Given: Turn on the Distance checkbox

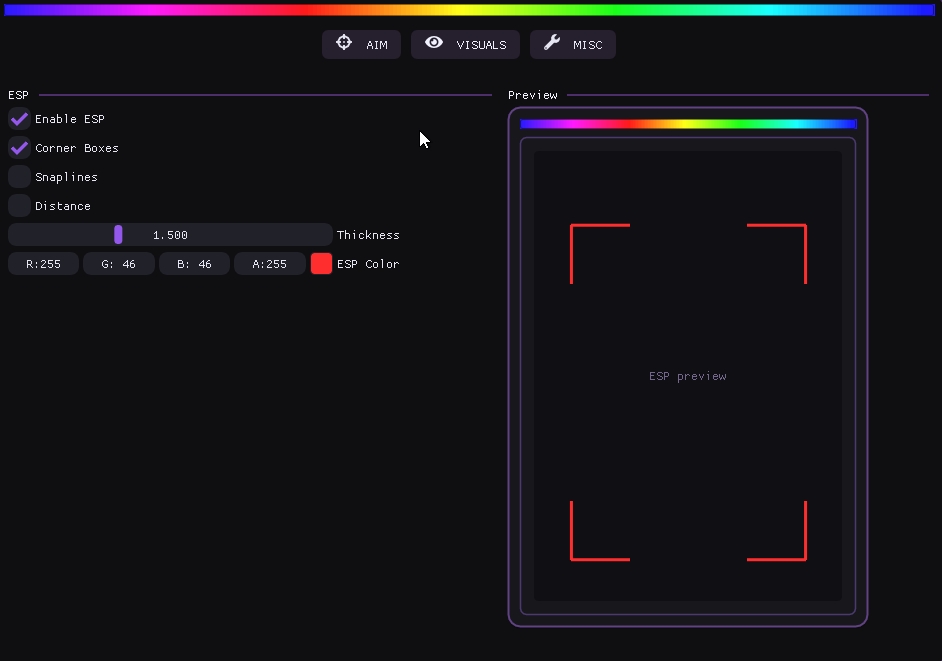Looking at the screenshot, I should [19, 206].
